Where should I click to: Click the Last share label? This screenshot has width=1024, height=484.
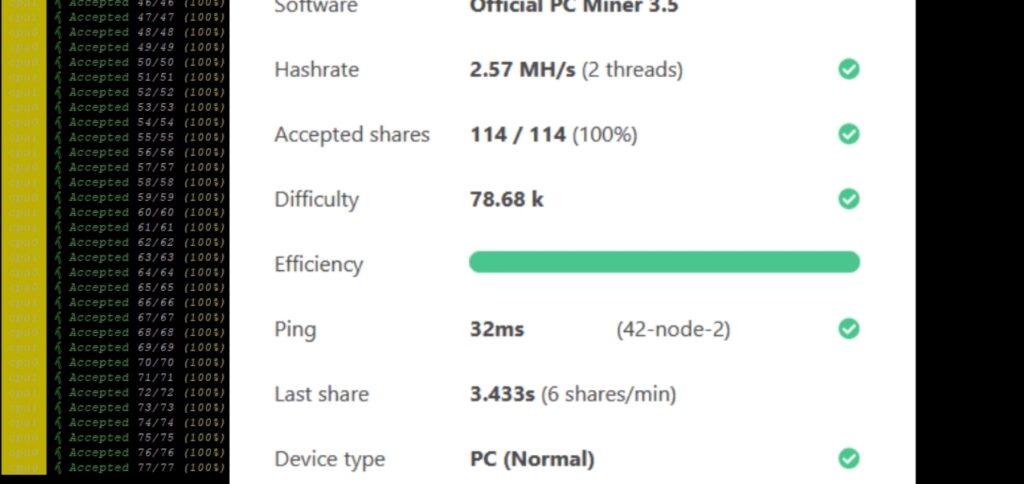321,394
